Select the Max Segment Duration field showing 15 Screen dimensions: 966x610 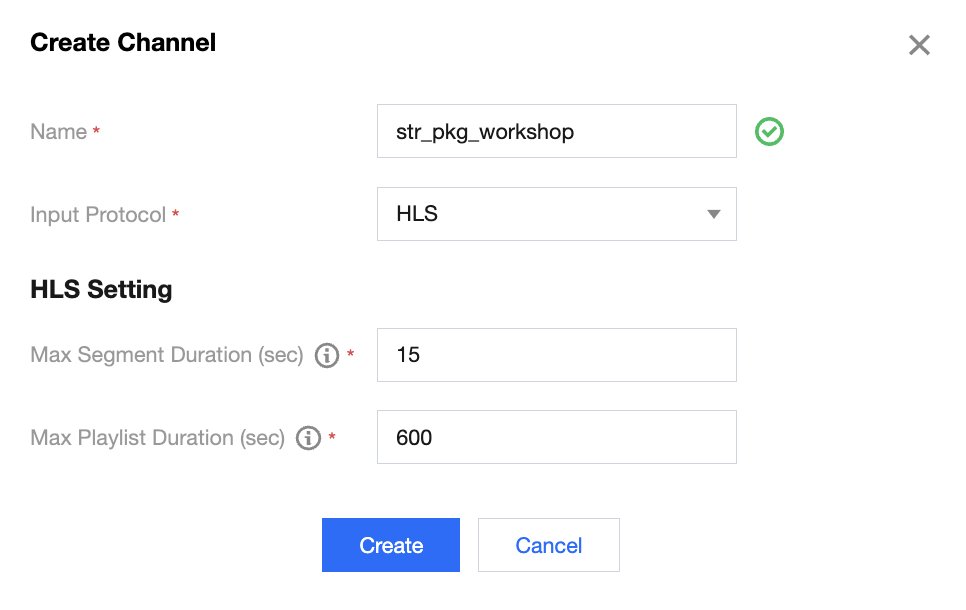pos(556,355)
